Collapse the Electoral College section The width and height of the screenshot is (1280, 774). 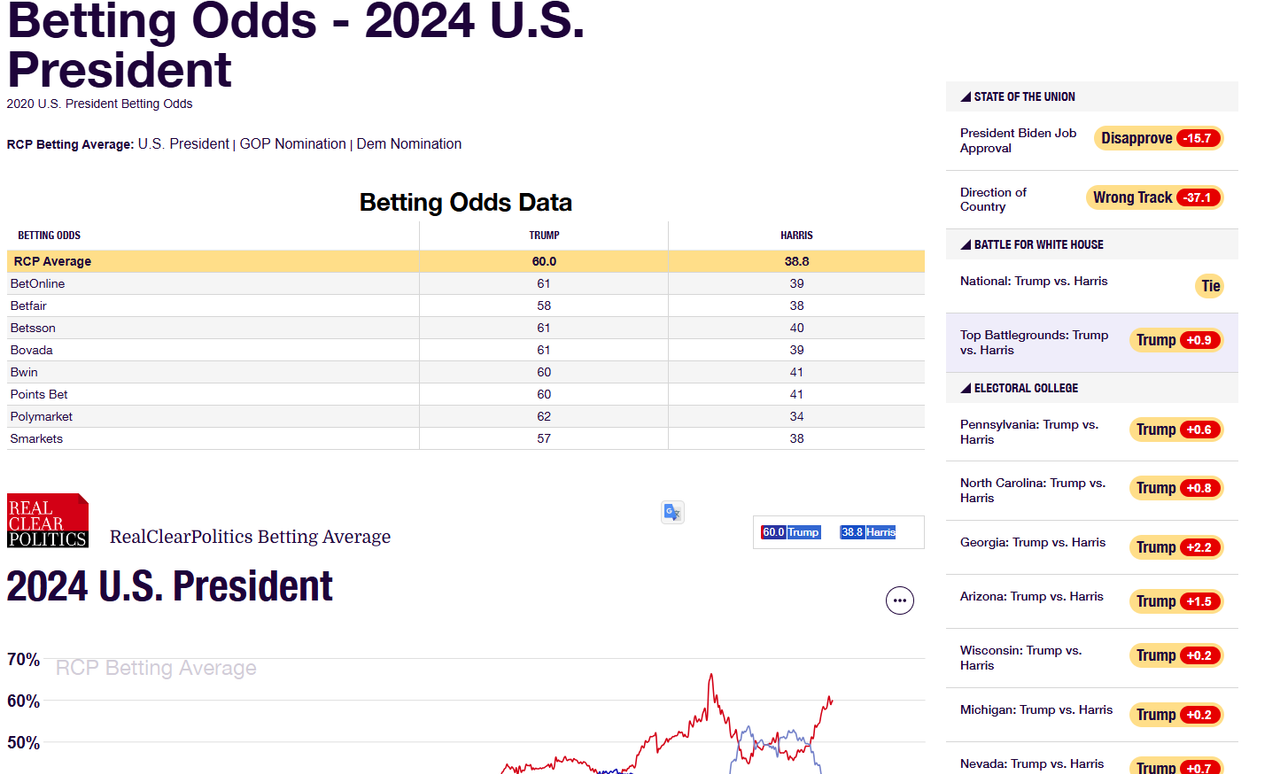point(1019,388)
